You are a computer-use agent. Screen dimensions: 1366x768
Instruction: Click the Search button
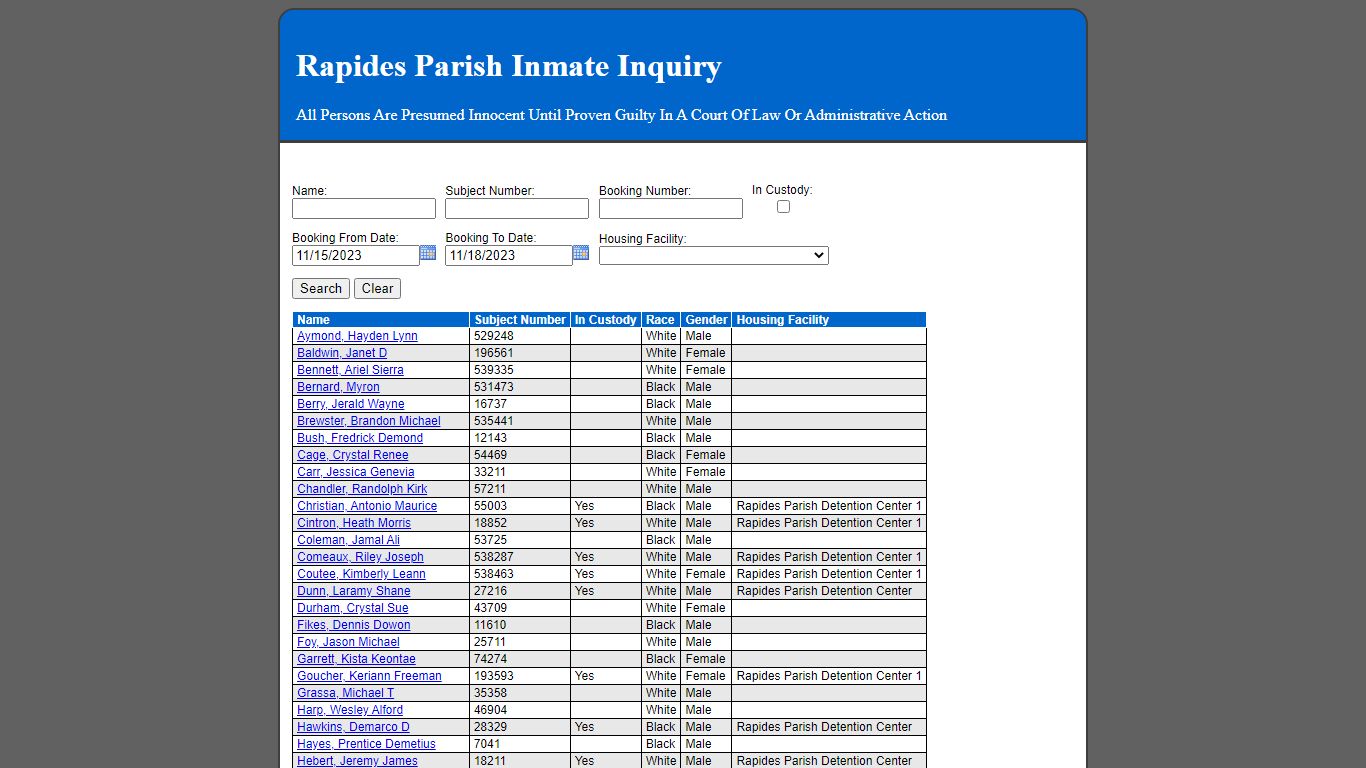coord(321,288)
